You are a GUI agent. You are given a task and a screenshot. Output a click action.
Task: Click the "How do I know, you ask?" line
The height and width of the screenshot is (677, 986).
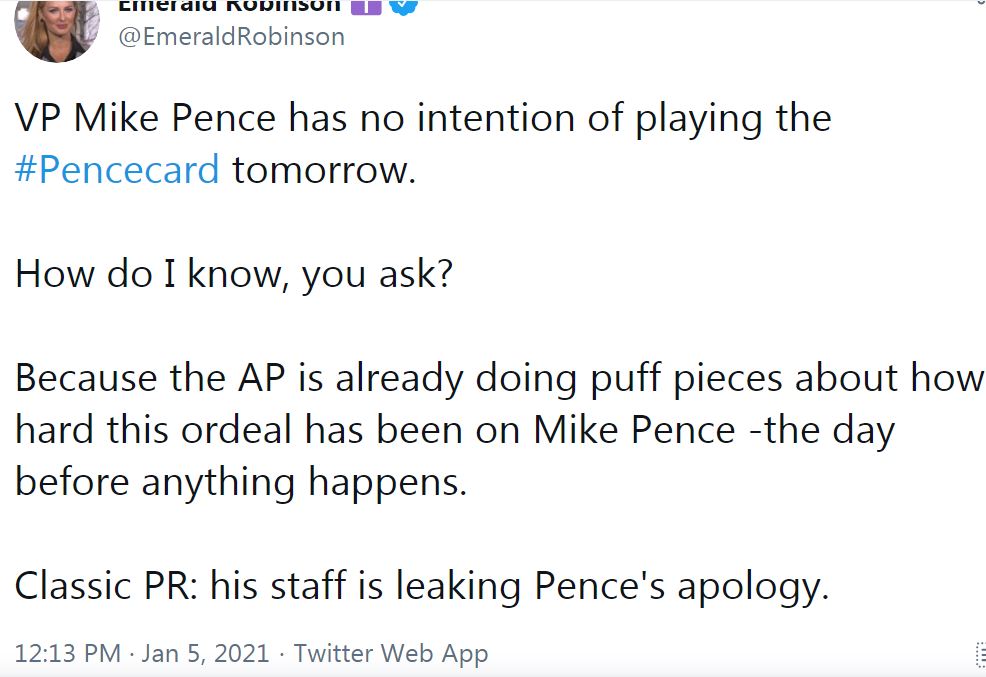(x=234, y=274)
